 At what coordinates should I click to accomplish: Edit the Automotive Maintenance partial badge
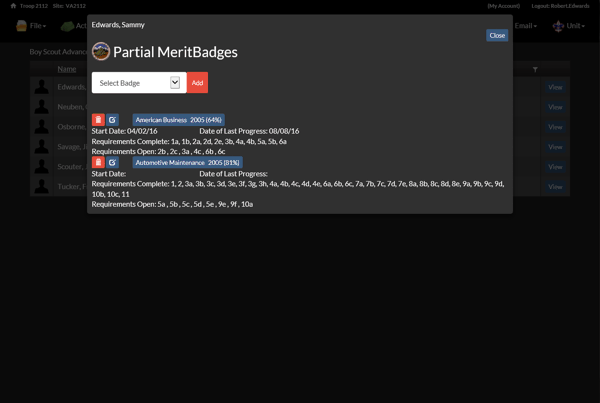(112, 162)
